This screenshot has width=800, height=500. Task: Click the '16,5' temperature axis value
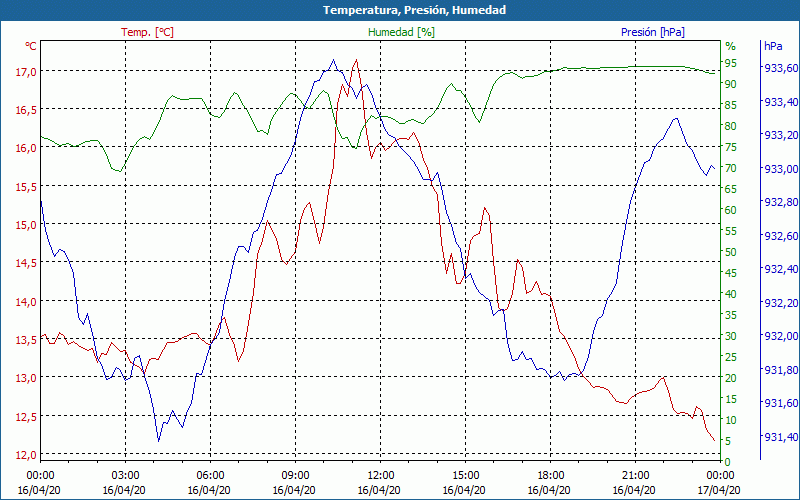26,111
